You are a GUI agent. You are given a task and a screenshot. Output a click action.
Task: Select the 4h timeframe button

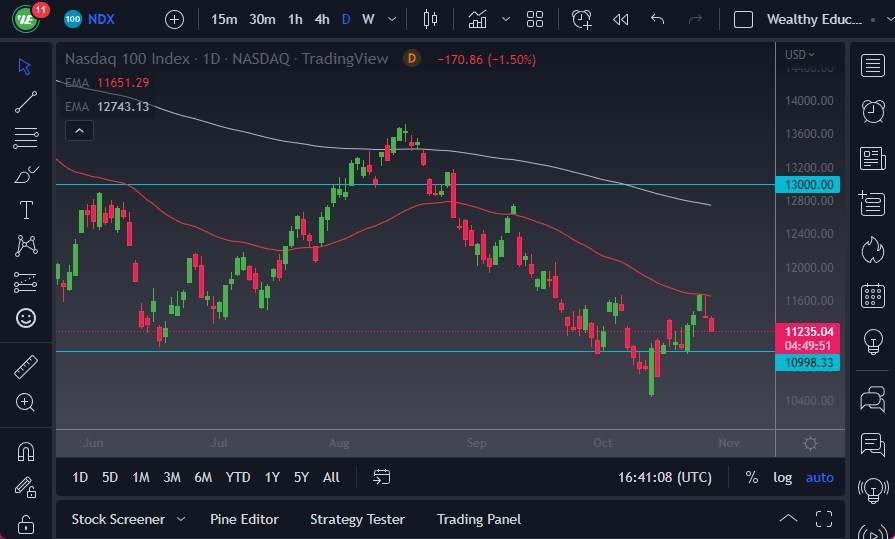coord(322,19)
